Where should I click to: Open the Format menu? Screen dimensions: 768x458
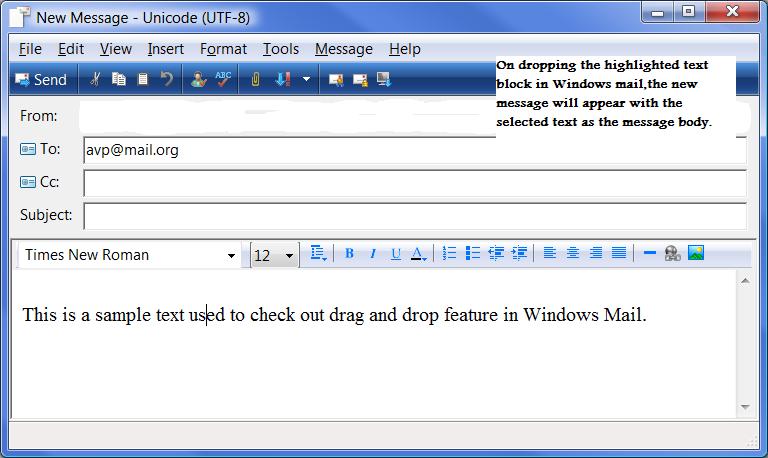tap(223, 49)
